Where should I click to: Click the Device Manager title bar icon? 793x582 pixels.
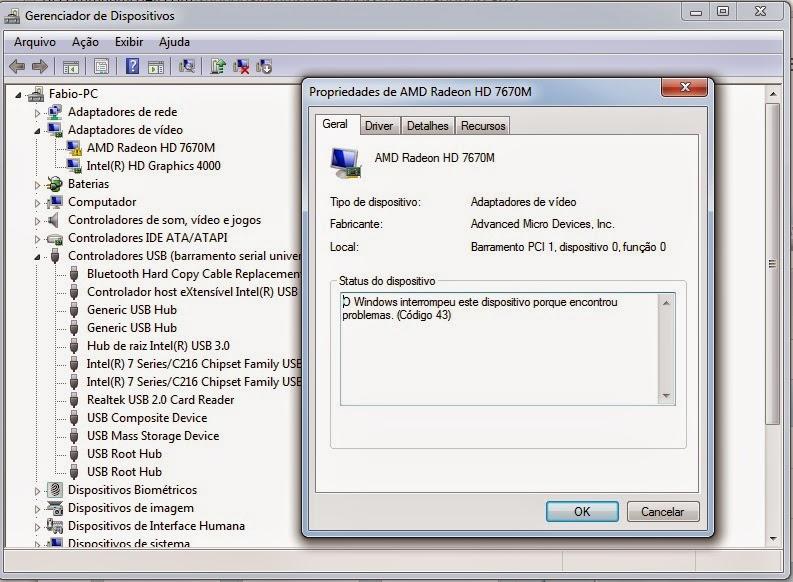[x=12, y=16]
